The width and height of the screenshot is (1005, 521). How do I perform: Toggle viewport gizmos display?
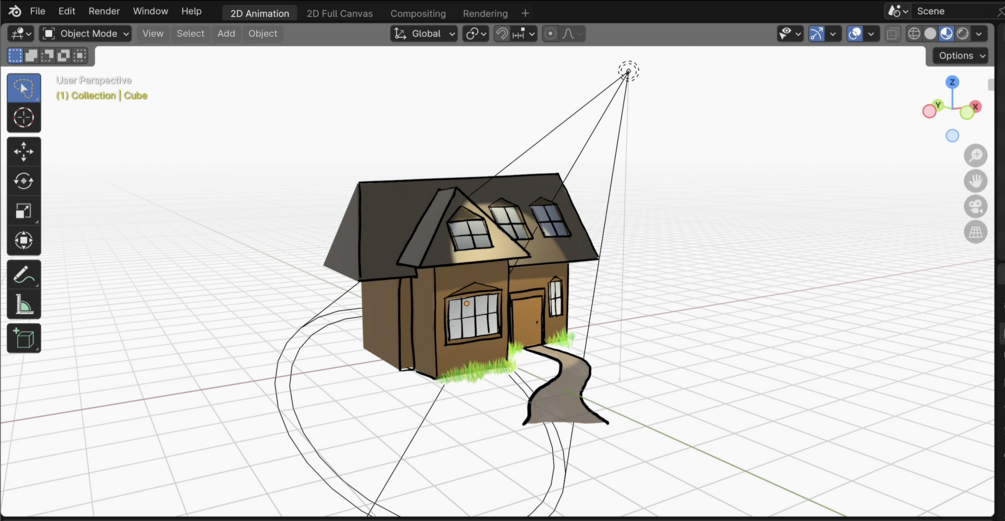coord(816,33)
